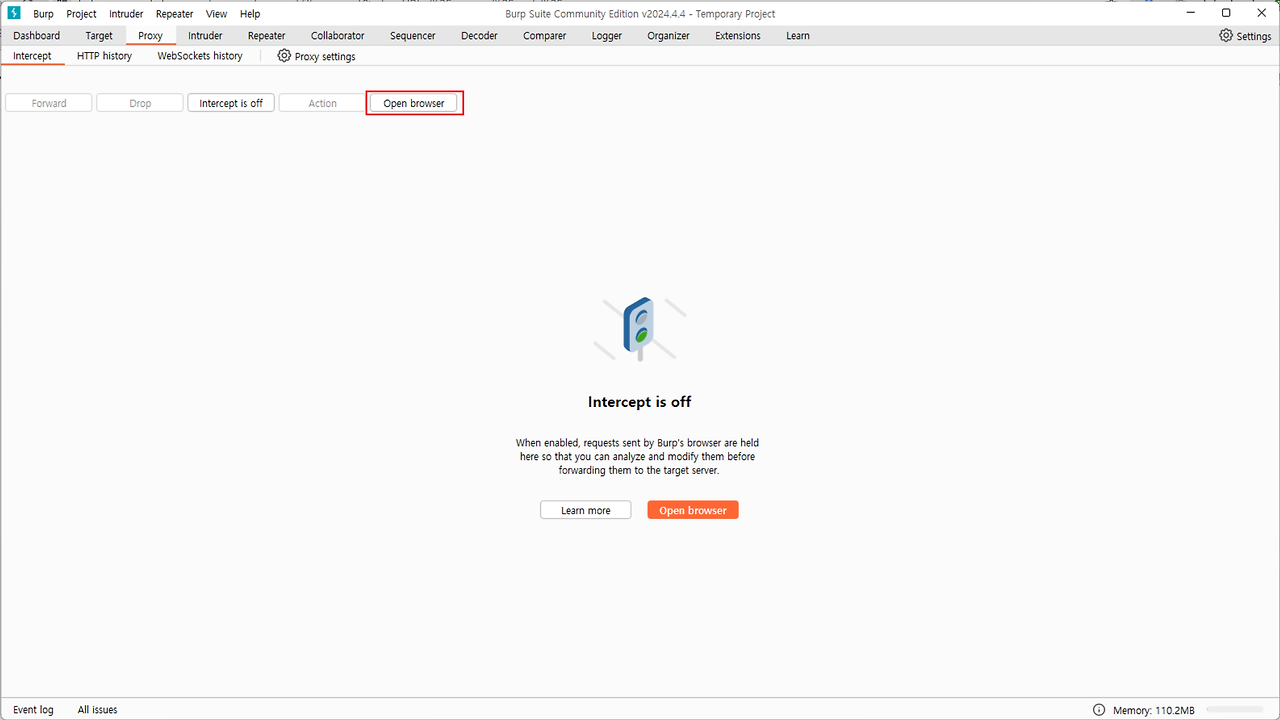Screen dimensions: 1280x720
Task: Switch to the HTTP history tab
Action: pos(104,56)
